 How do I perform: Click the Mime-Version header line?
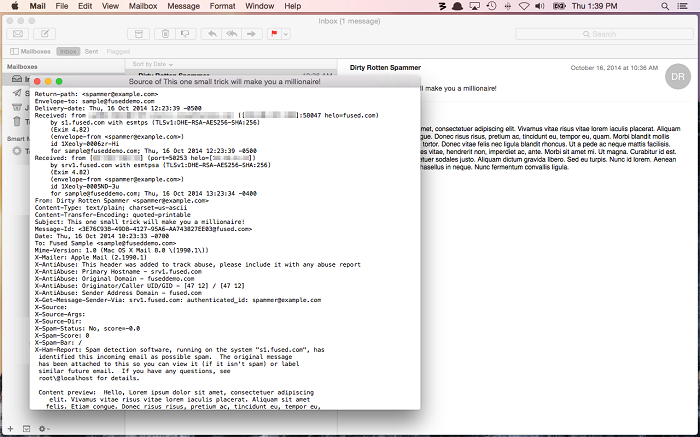click(121, 250)
